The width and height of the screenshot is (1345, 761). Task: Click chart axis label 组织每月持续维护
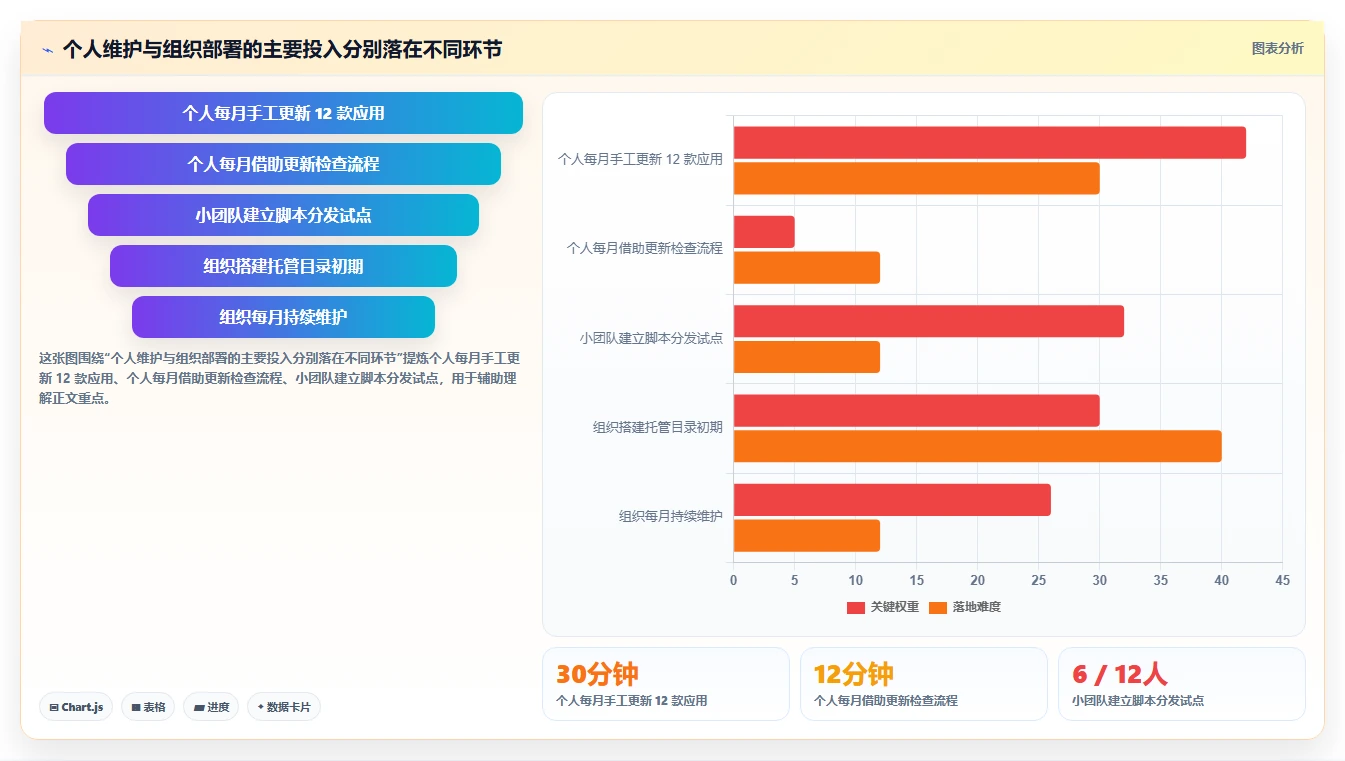(671, 517)
